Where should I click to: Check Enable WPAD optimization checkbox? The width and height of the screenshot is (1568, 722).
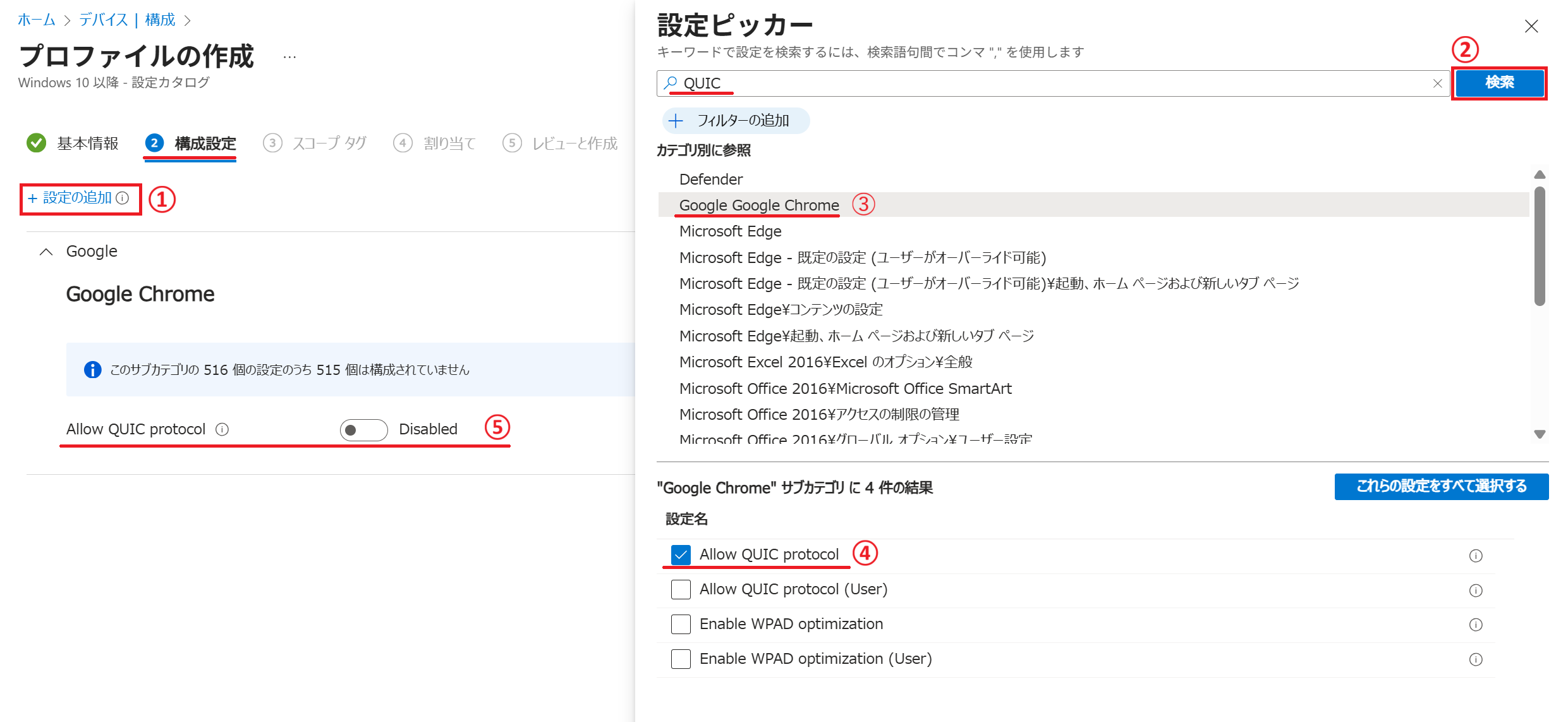coord(681,624)
